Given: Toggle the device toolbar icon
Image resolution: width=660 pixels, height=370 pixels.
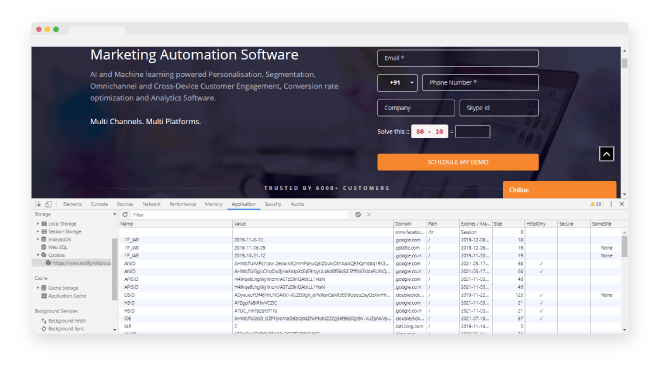Looking at the screenshot, I should [48, 204].
